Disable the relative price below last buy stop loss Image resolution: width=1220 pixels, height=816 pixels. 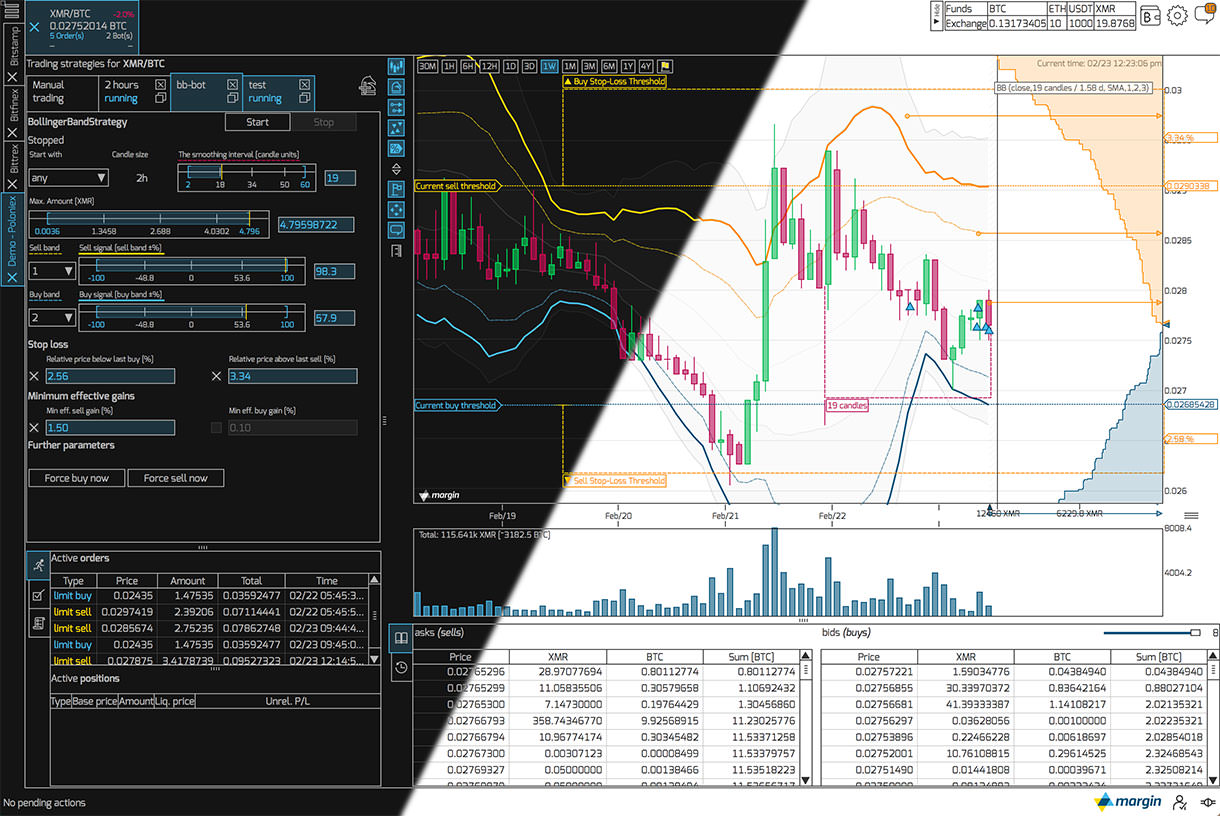coord(34,376)
